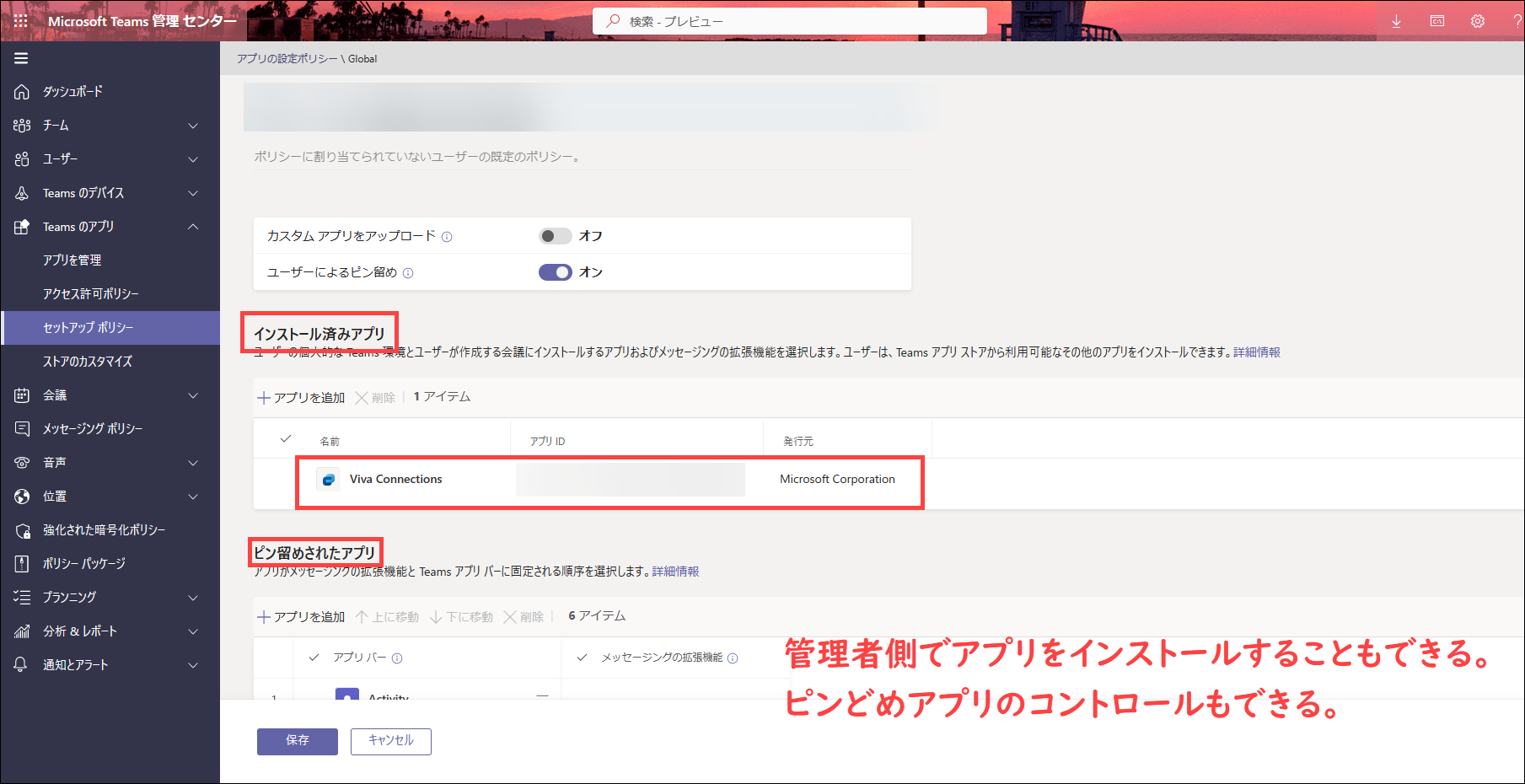The width and height of the screenshot is (1525, 784).
Task: Click the アプリの設定ポリシー breadcrumb link
Action: tap(287, 59)
